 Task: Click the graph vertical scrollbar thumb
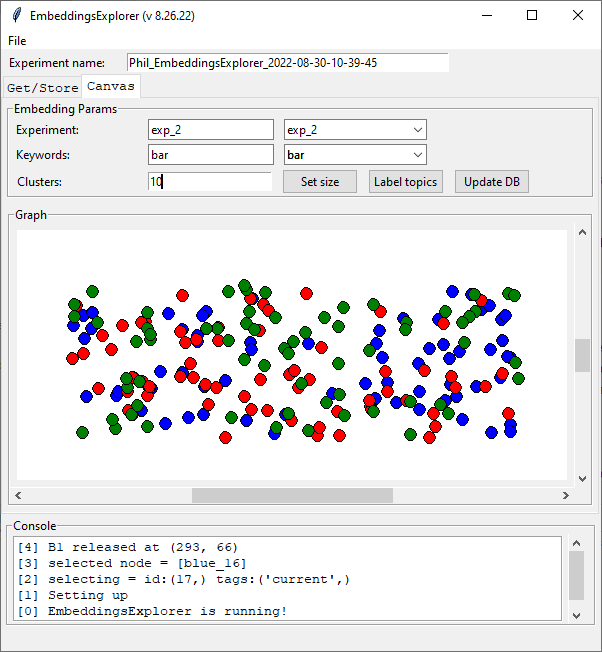click(x=582, y=355)
